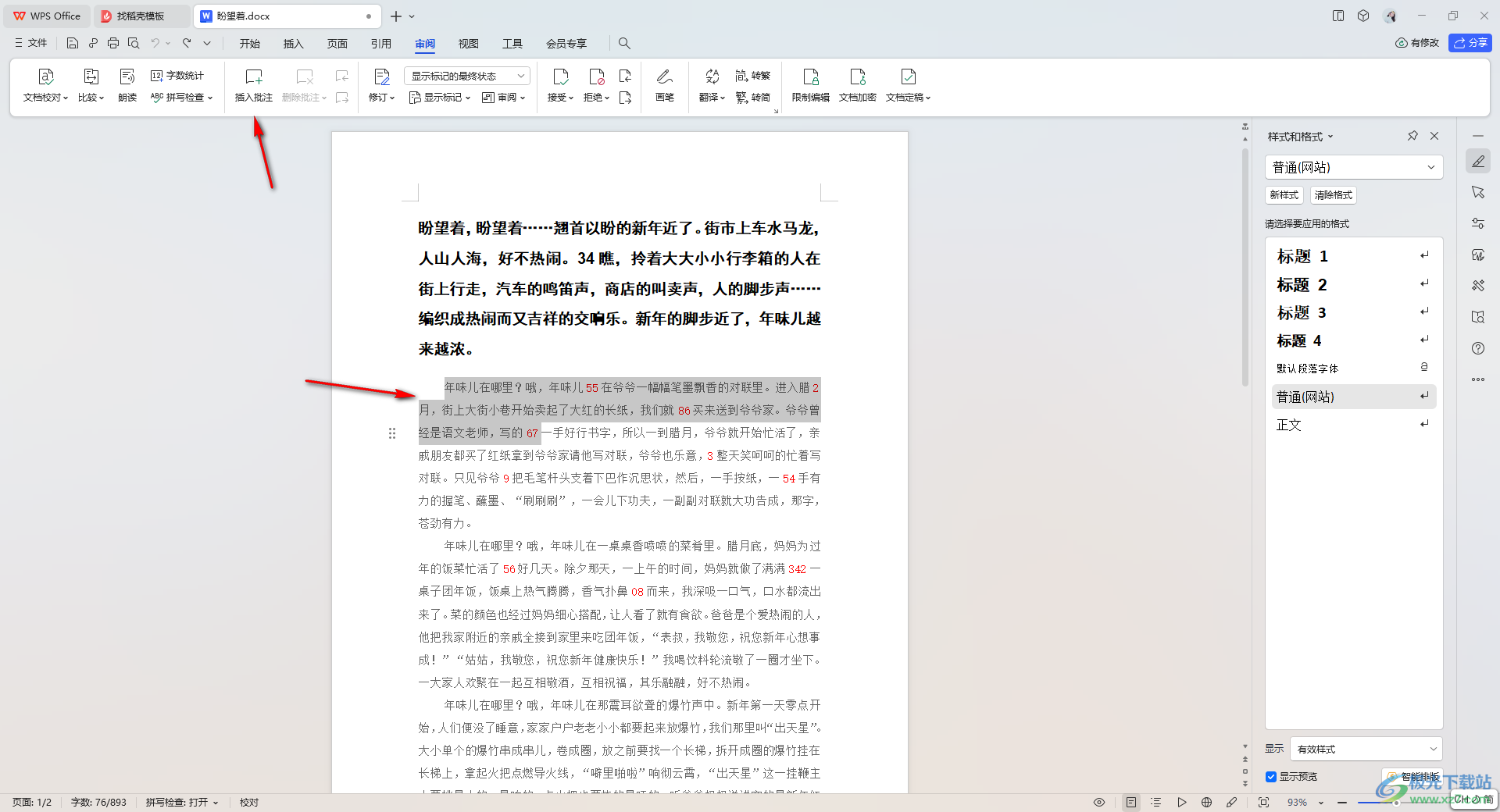1500x812 pixels.
Task: Switch to web layout globe view
Action: click(x=1206, y=802)
